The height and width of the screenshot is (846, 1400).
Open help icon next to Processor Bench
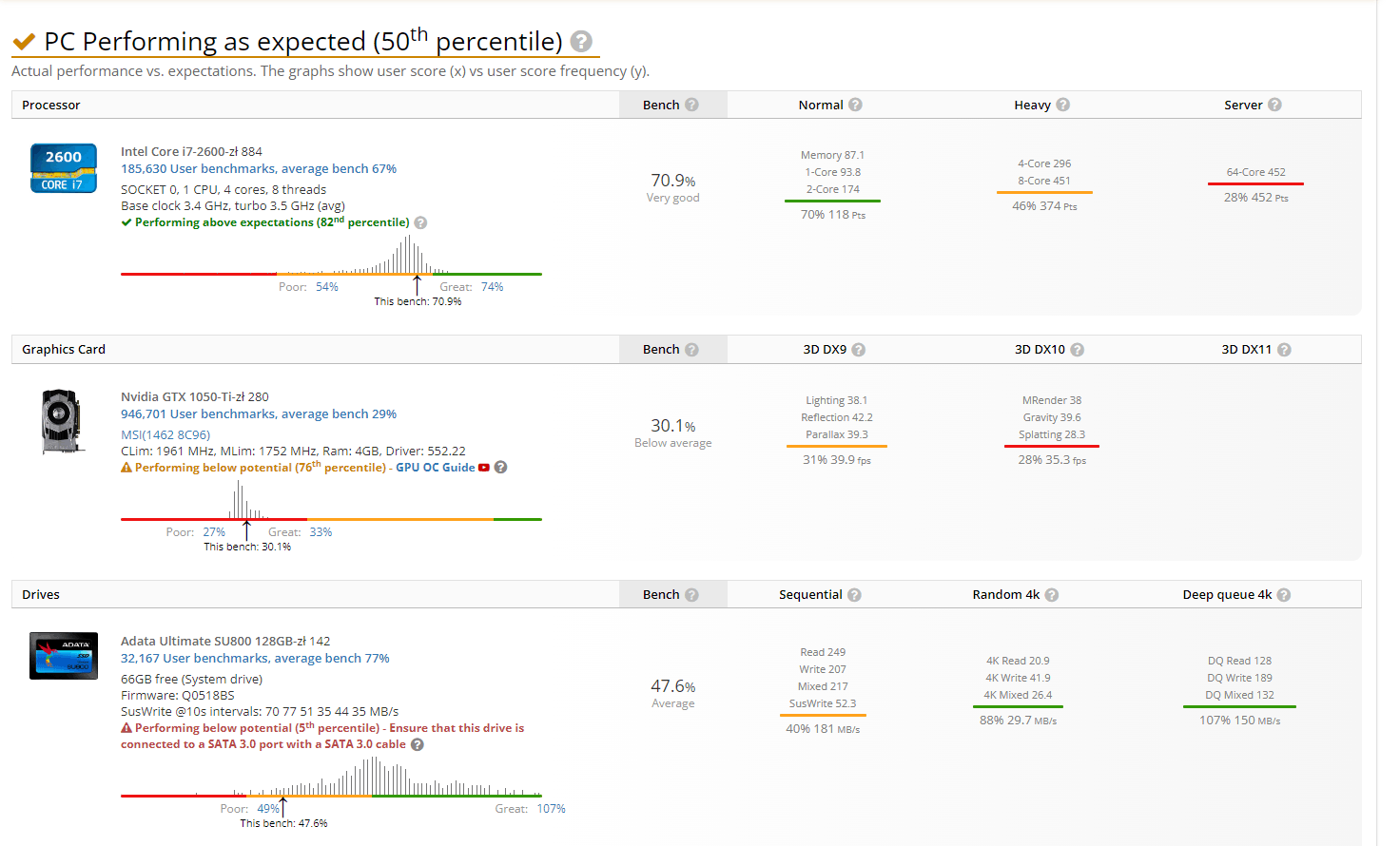691,105
